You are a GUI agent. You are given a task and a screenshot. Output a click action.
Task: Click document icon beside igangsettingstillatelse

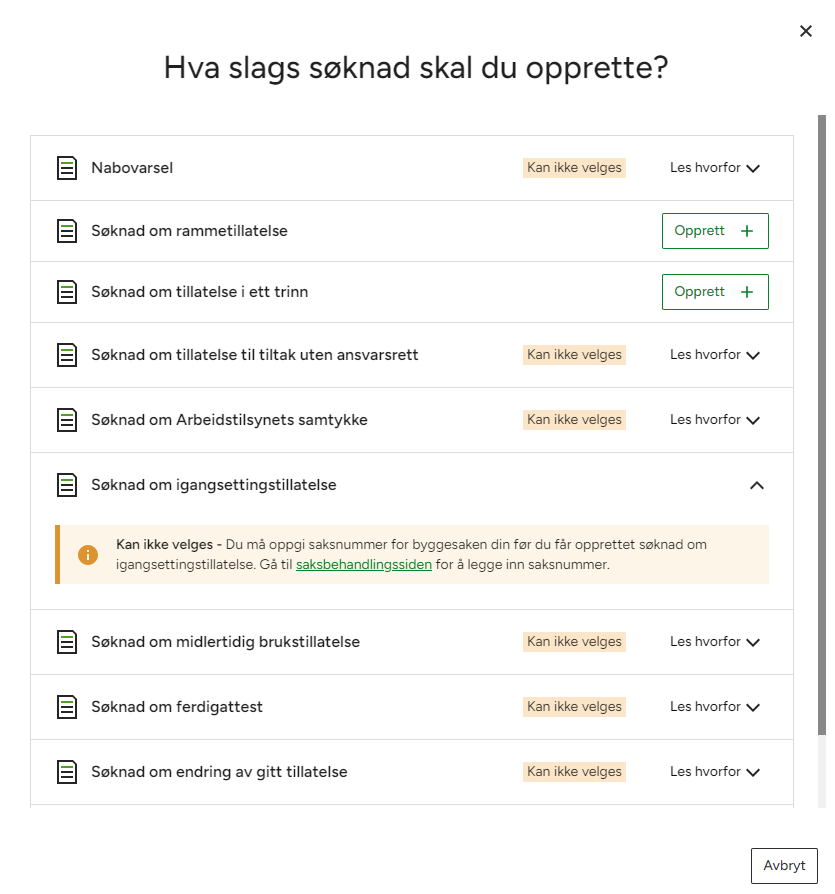click(x=67, y=485)
